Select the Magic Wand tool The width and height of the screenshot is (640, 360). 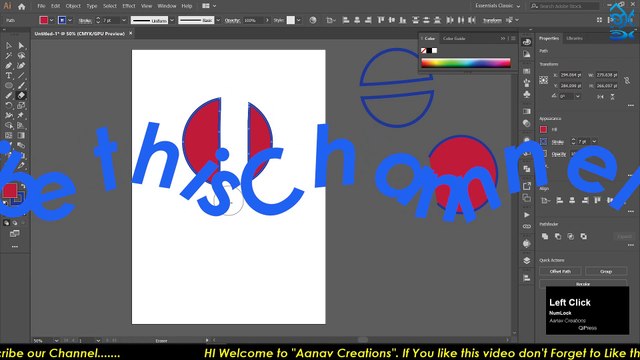click(9, 56)
